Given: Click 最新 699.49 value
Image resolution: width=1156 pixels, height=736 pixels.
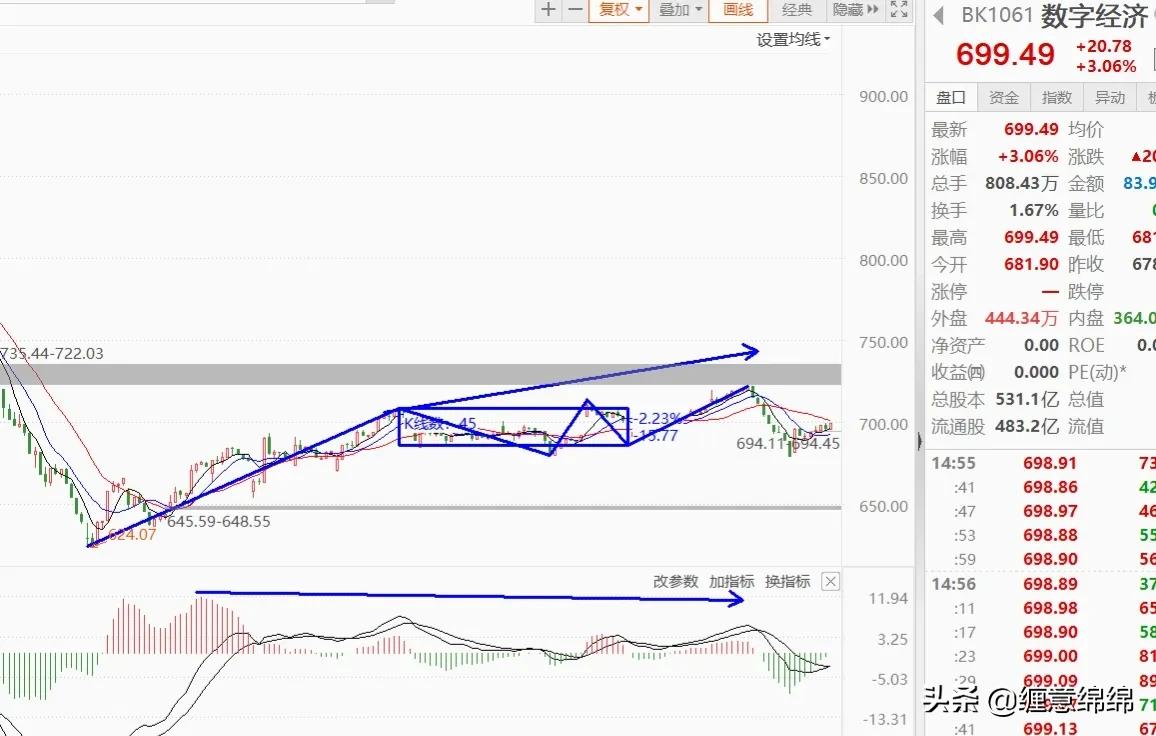Looking at the screenshot, I should (x=1031, y=130).
